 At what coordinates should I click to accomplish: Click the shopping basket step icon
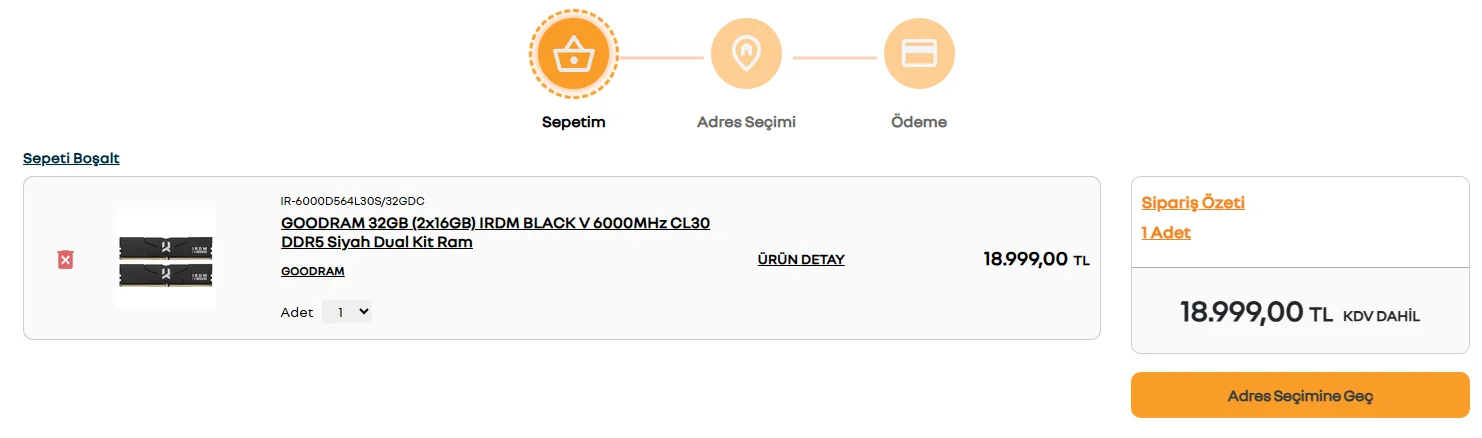574,53
